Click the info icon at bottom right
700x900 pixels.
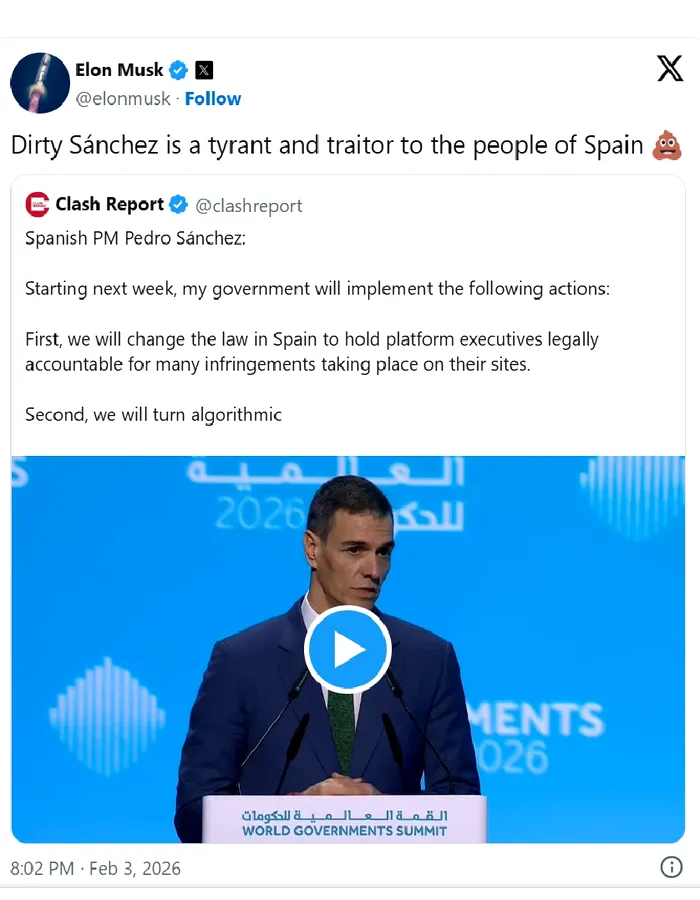[671, 867]
